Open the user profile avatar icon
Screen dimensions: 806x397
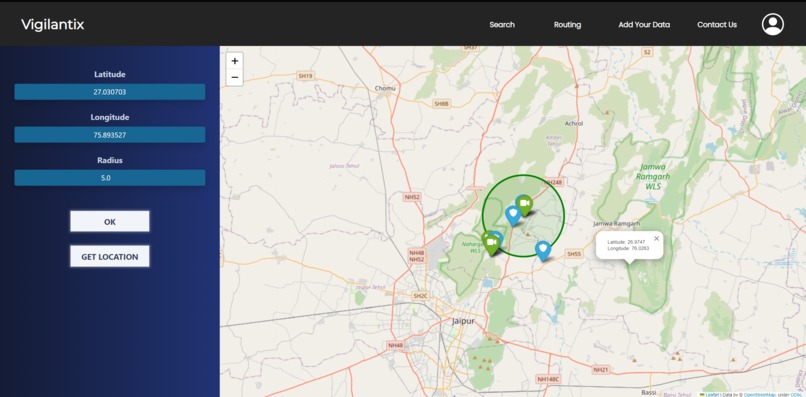[773, 24]
